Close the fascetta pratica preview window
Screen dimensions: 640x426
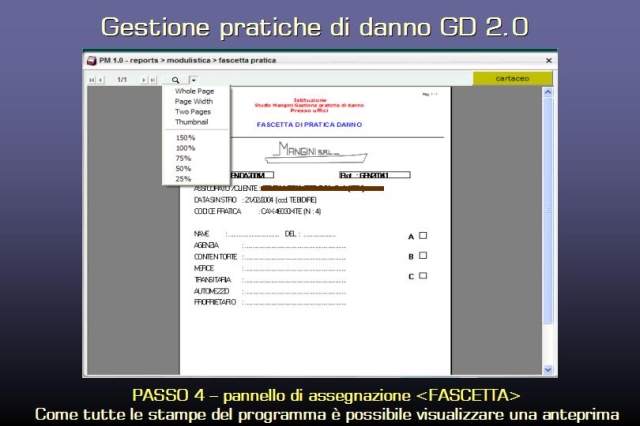548,60
